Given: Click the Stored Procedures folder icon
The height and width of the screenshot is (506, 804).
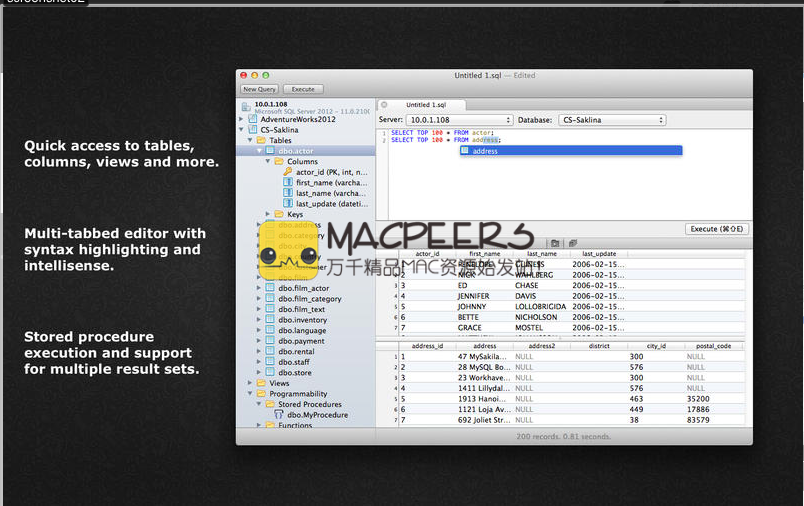Looking at the screenshot, I should click(x=270, y=404).
